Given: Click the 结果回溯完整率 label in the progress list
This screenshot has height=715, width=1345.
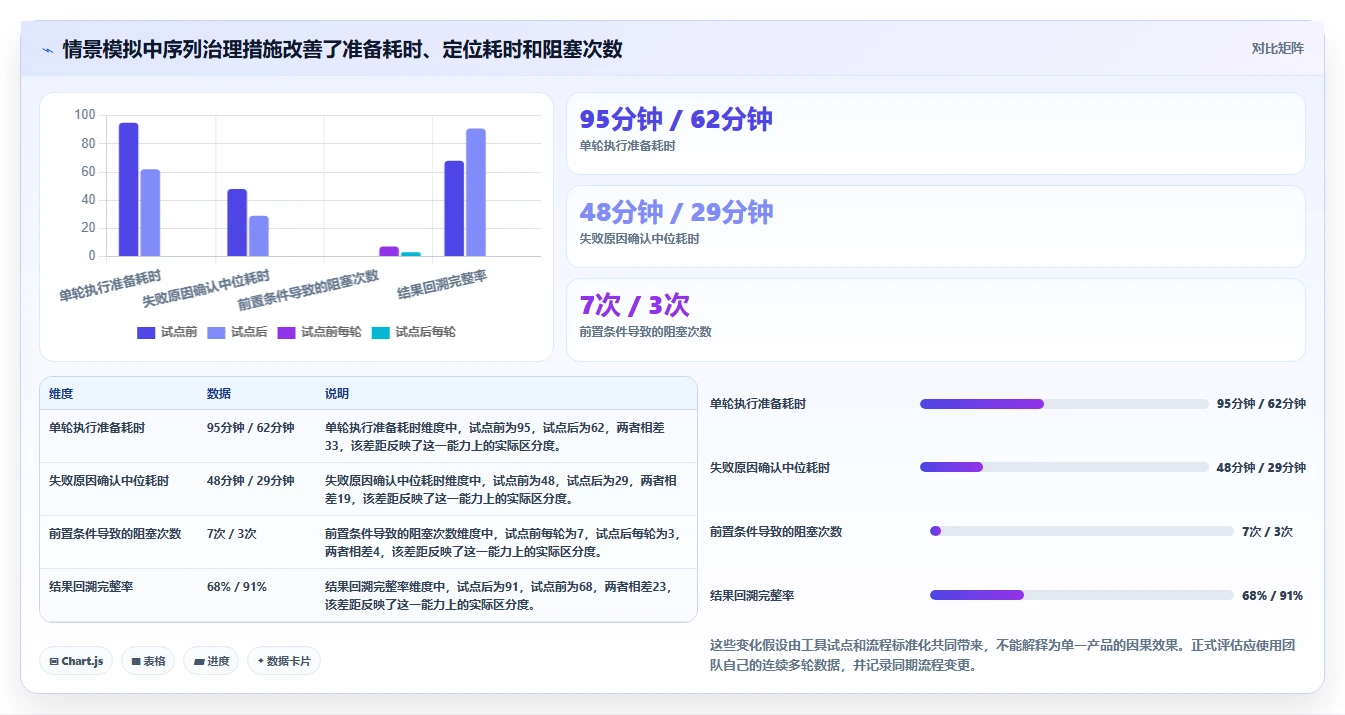Looking at the screenshot, I should (752, 595).
